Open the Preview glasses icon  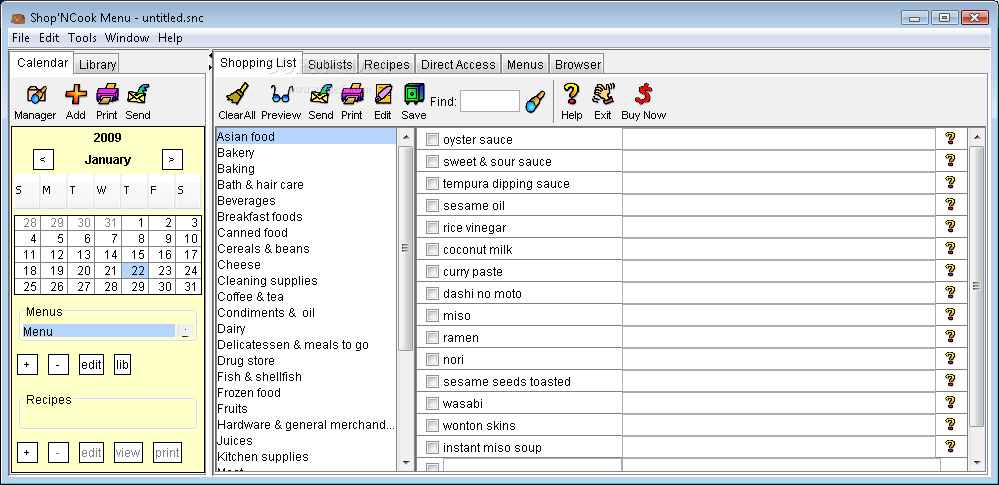(281, 94)
